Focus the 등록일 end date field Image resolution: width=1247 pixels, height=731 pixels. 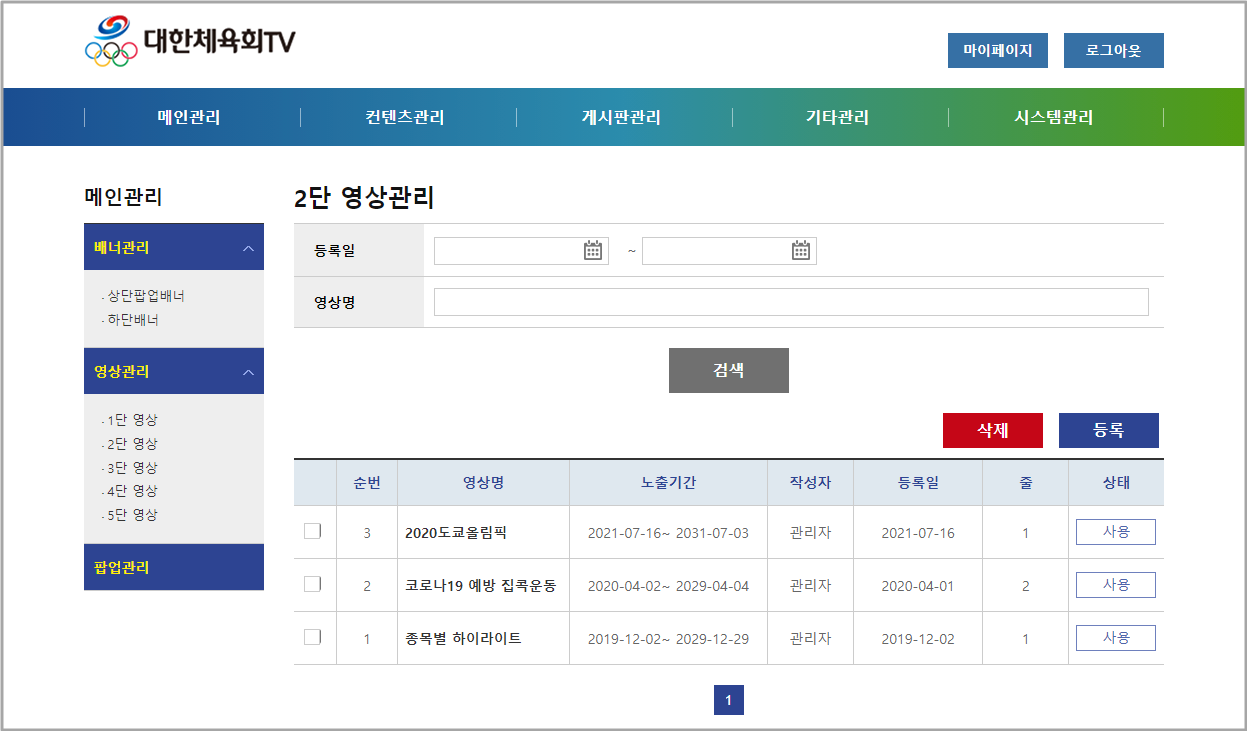click(x=729, y=251)
